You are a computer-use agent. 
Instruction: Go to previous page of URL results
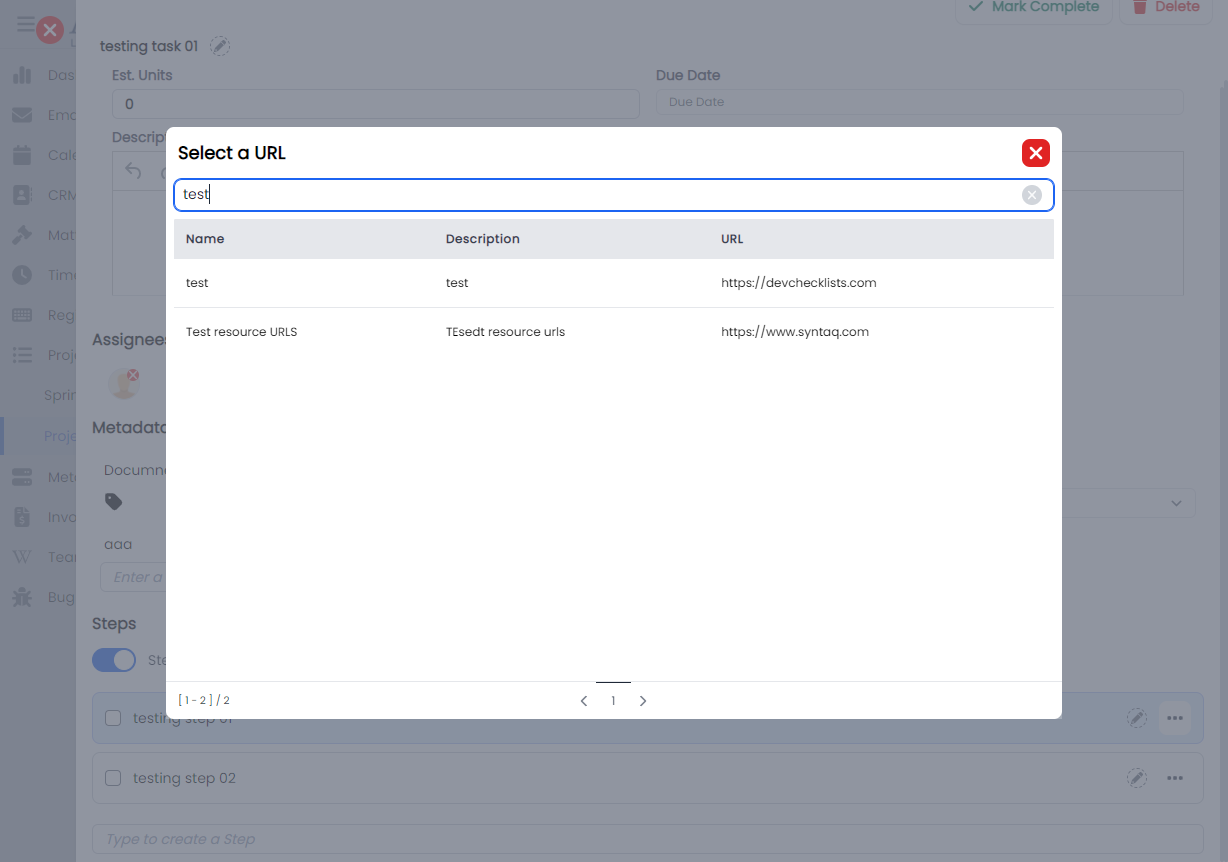(x=584, y=701)
